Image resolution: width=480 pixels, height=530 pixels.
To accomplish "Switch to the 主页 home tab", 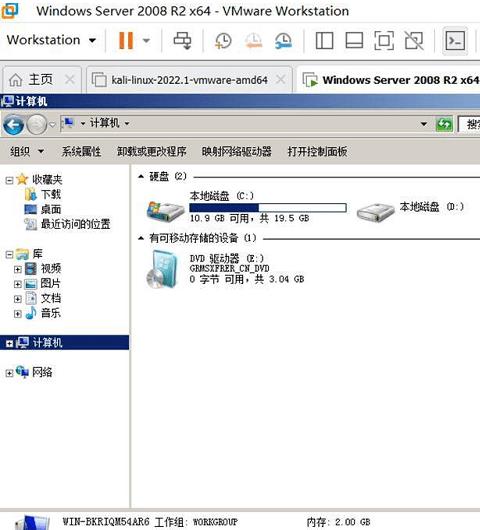I will pyautogui.click(x=42, y=80).
